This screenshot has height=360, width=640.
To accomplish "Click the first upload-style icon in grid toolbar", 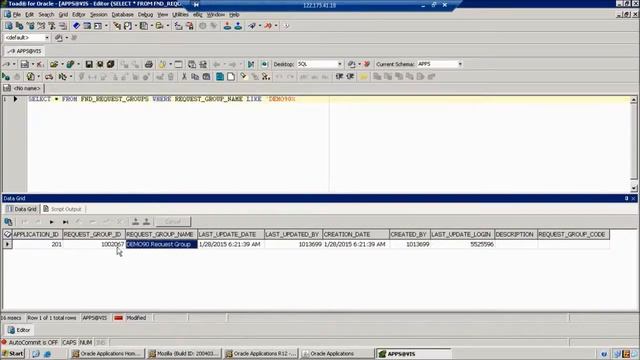I will [136, 222].
